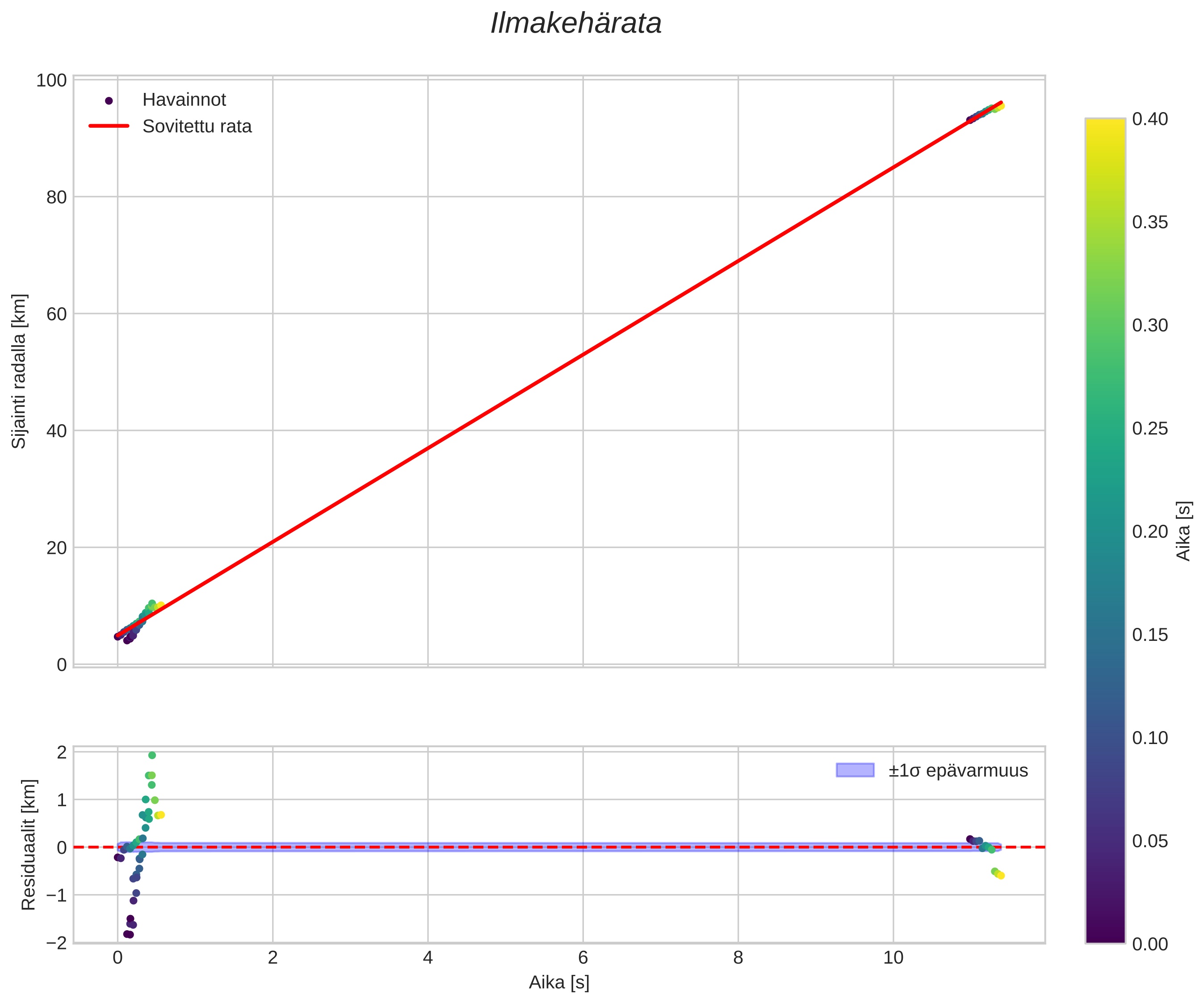Click the Aika [s] x-axis label
This screenshot has height=1003, width=1204.
(559, 982)
